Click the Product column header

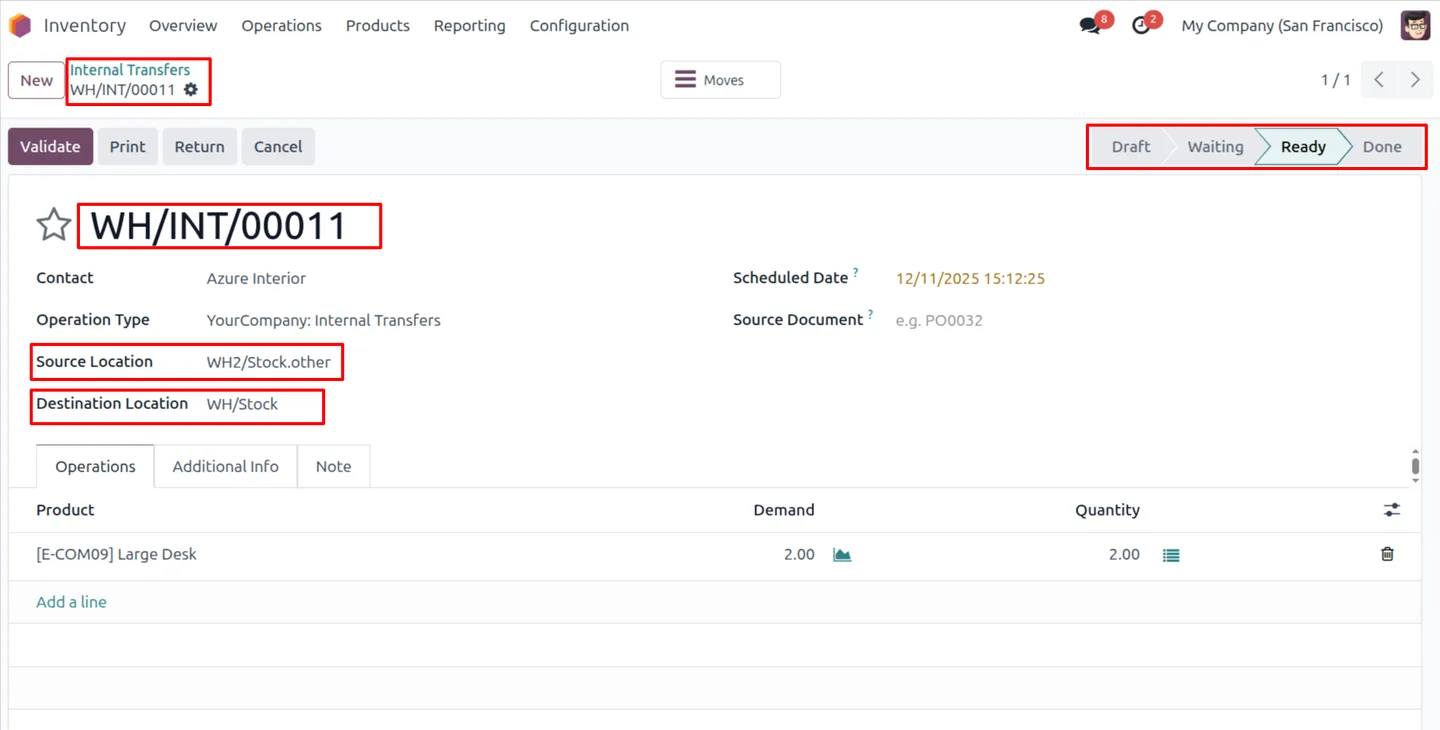(65, 510)
